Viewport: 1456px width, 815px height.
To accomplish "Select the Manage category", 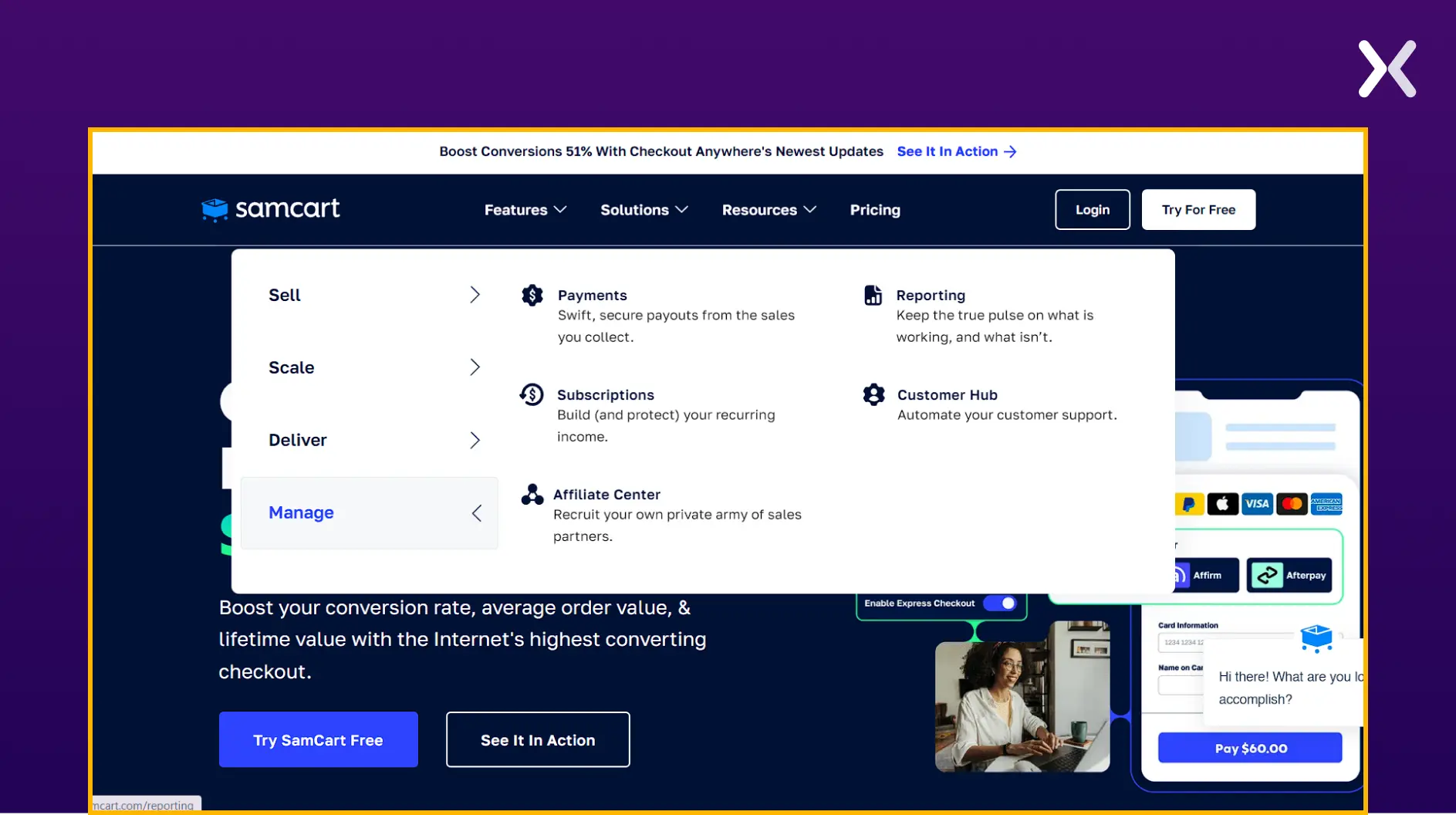I will [x=370, y=512].
